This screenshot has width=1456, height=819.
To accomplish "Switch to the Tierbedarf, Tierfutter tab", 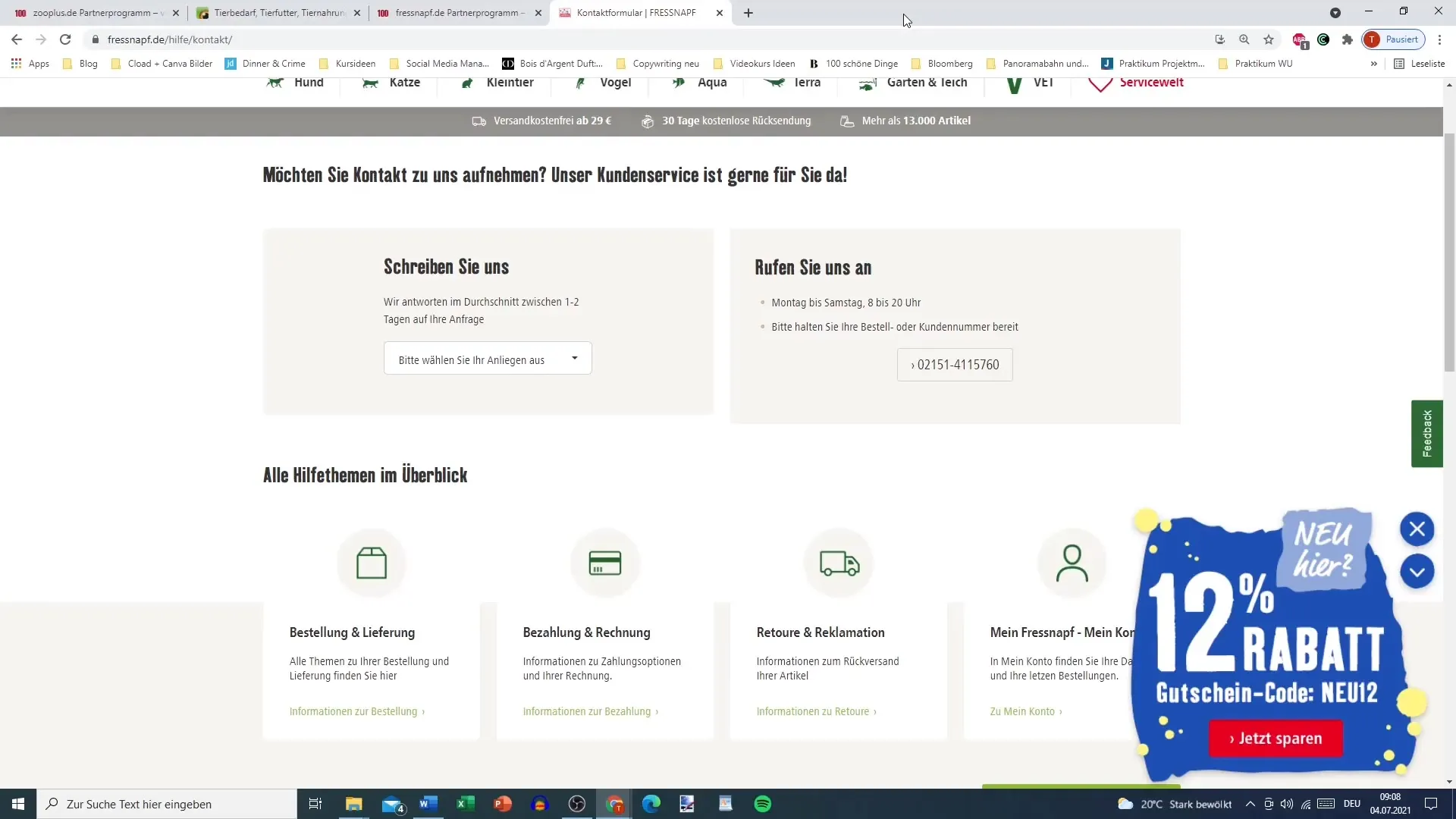I will (x=279, y=13).
